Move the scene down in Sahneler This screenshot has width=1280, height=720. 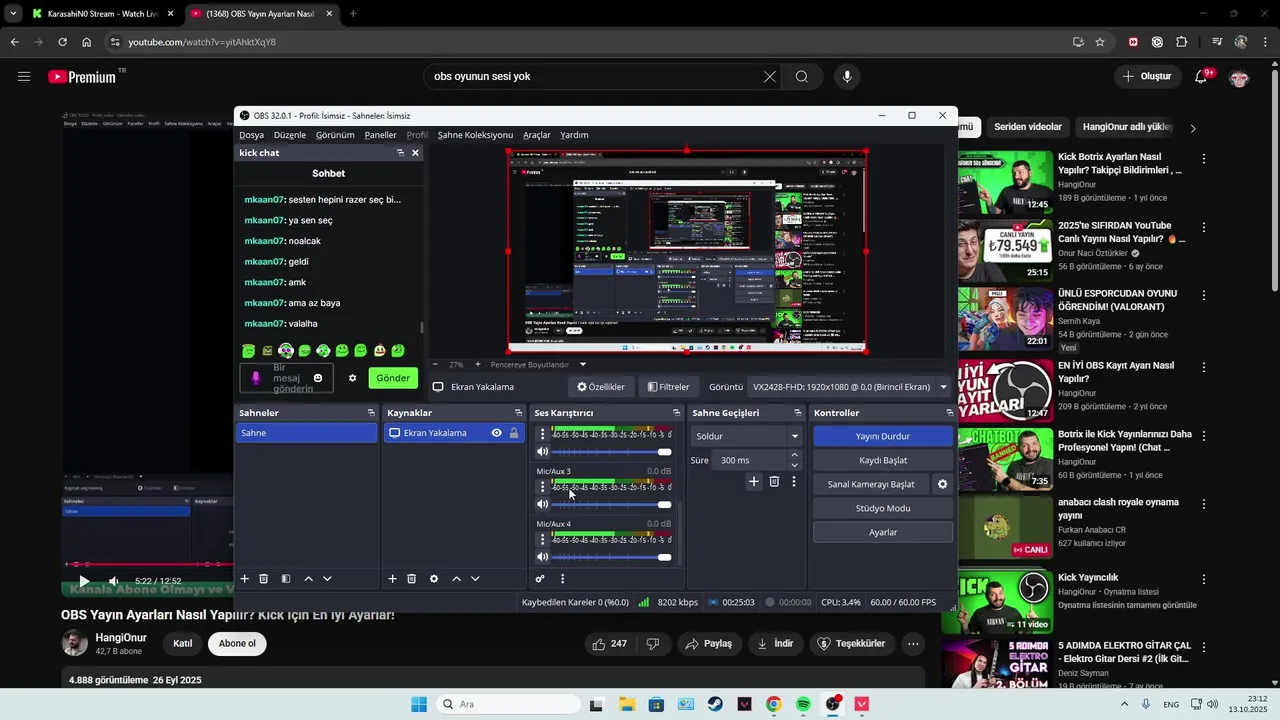(327, 579)
